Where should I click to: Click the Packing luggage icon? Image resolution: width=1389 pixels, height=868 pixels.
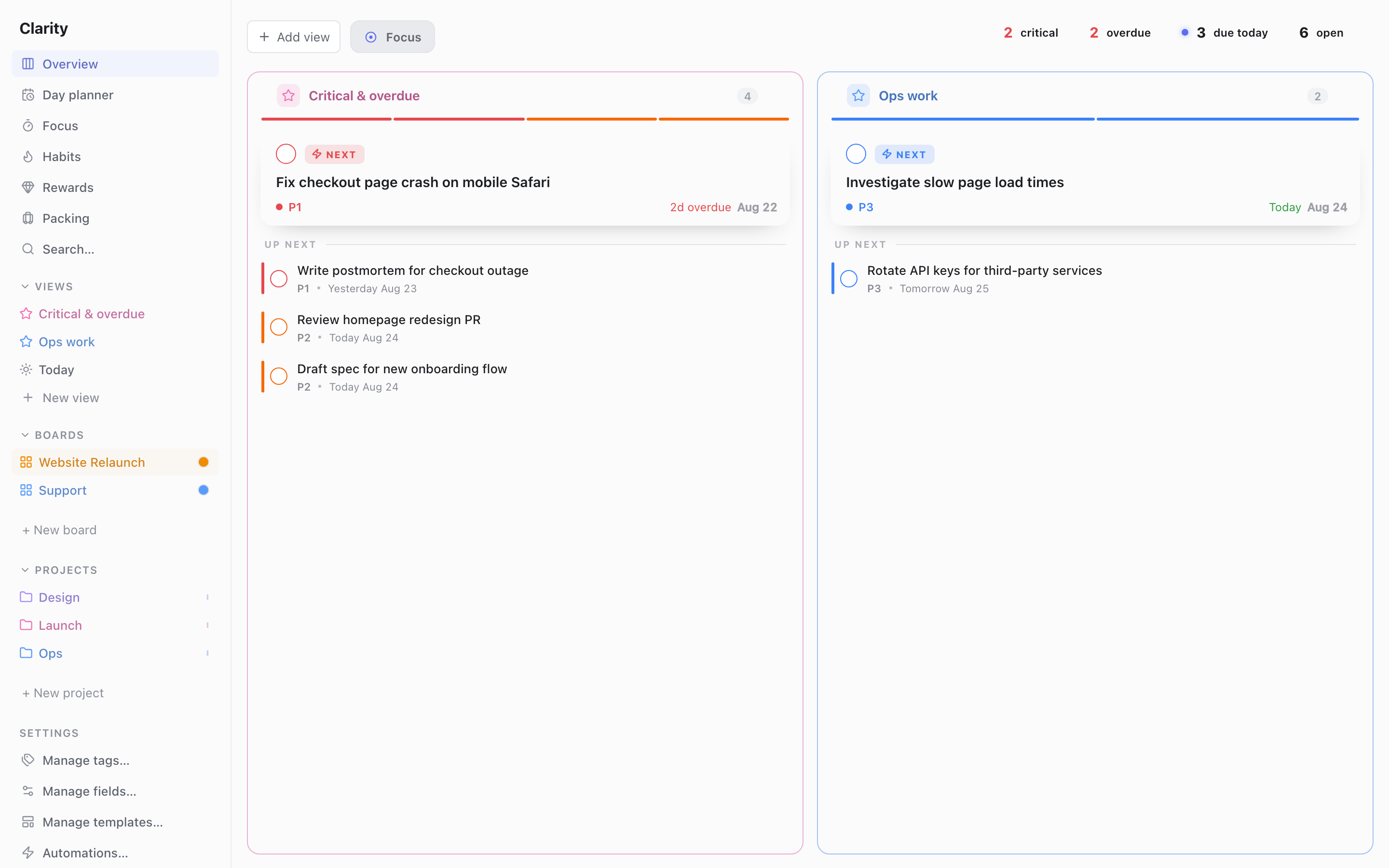coord(27,218)
